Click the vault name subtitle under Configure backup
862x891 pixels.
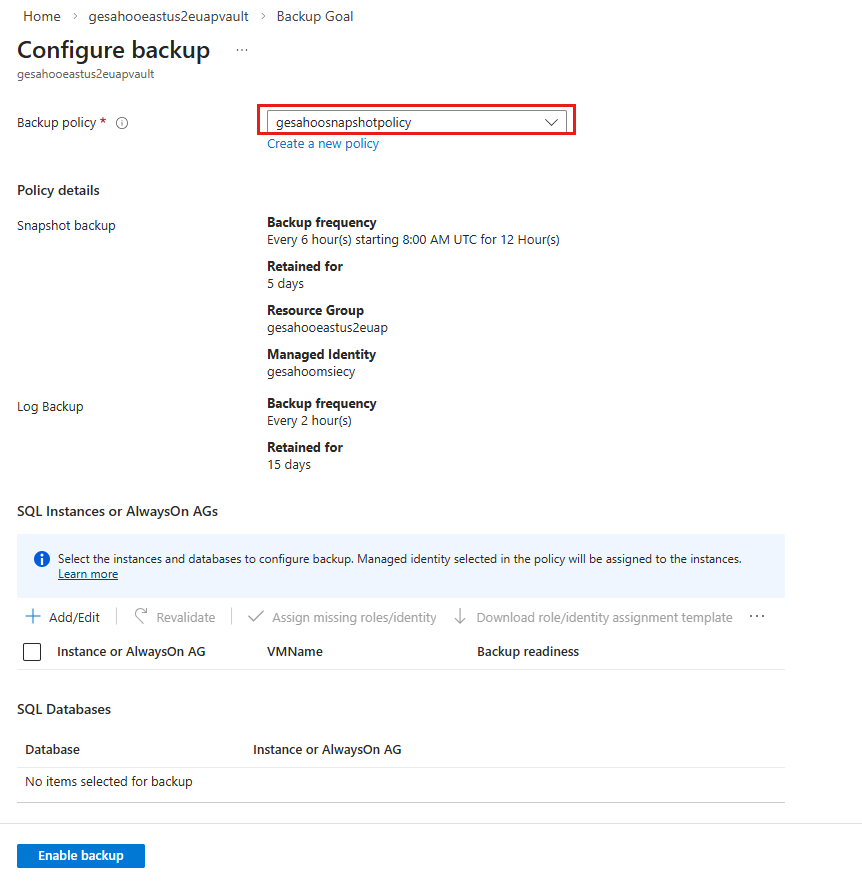(85, 74)
